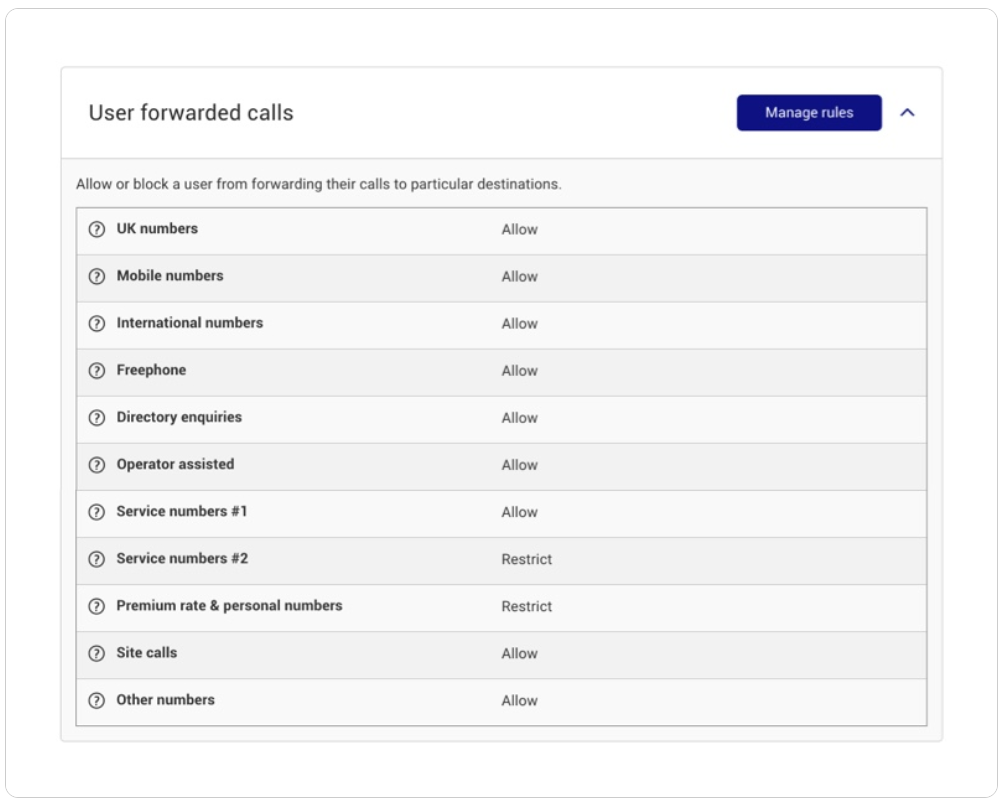This screenshot has width=1006, height=805.
Task: Select the Service numbers #2 label
Action: coord(182,559)
